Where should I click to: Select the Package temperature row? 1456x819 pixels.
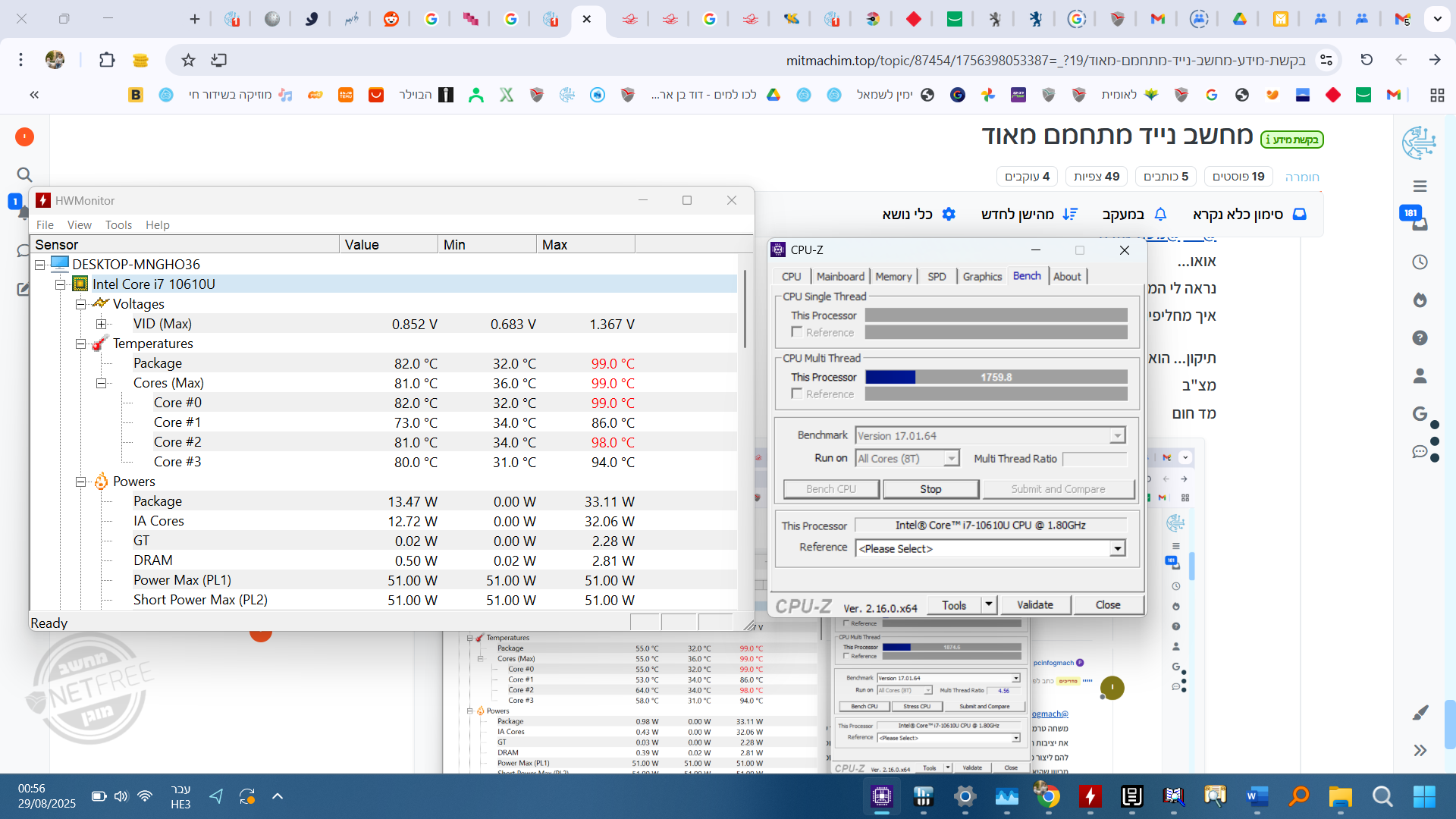[383, 363]
